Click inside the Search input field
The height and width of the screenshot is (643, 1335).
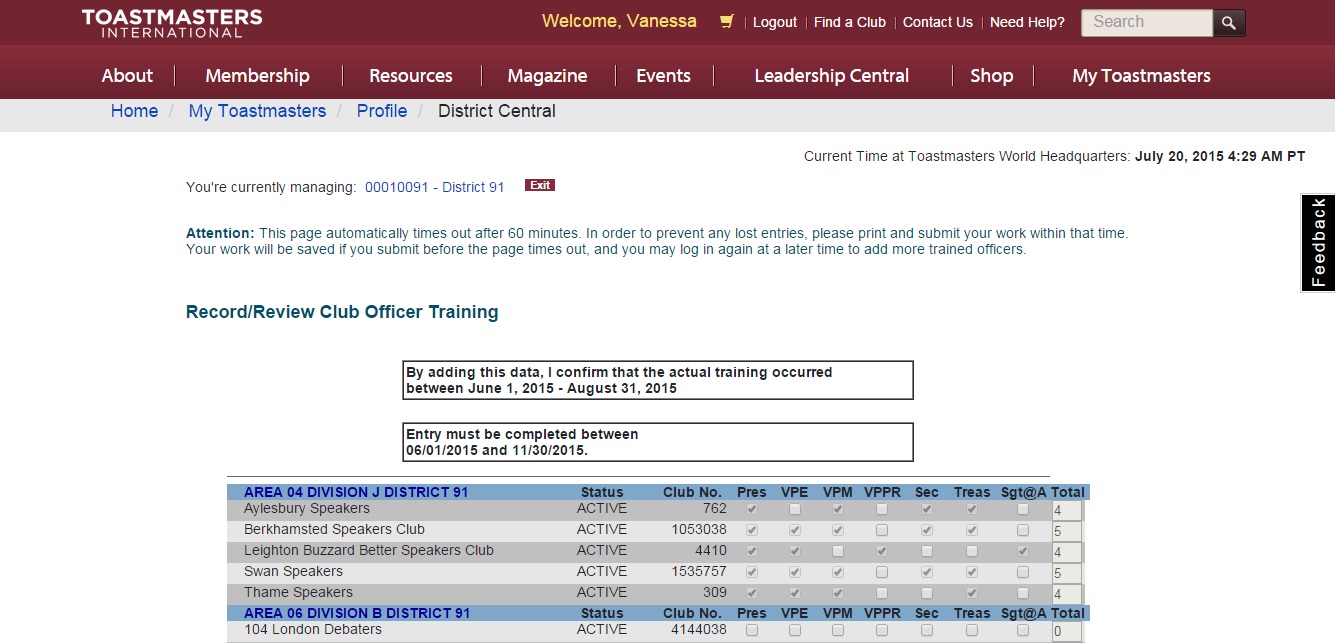[1146, 23]
